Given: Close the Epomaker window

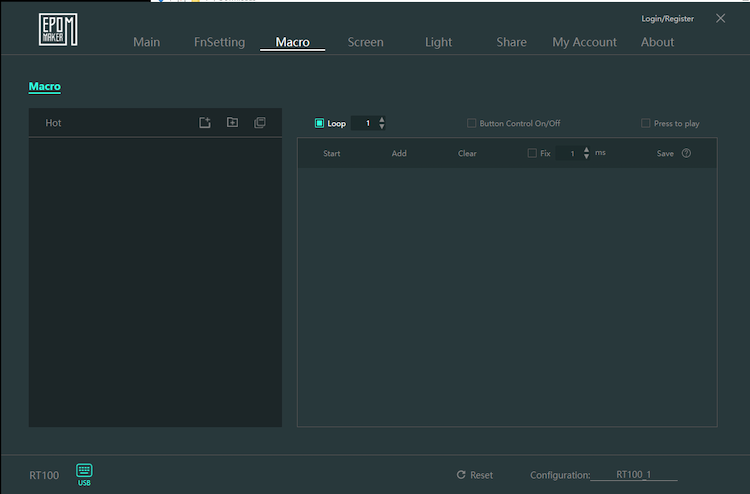Looking at the screenshot, I should tap(721, 18).
